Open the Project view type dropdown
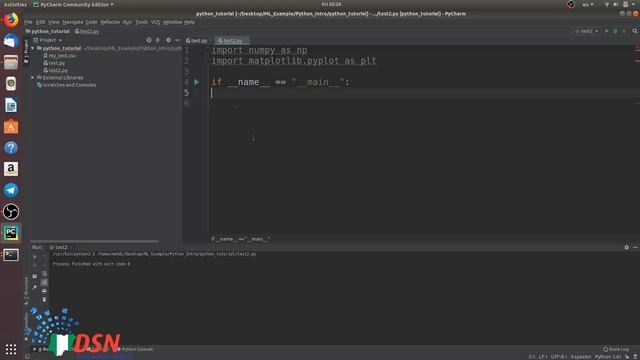 48,40
